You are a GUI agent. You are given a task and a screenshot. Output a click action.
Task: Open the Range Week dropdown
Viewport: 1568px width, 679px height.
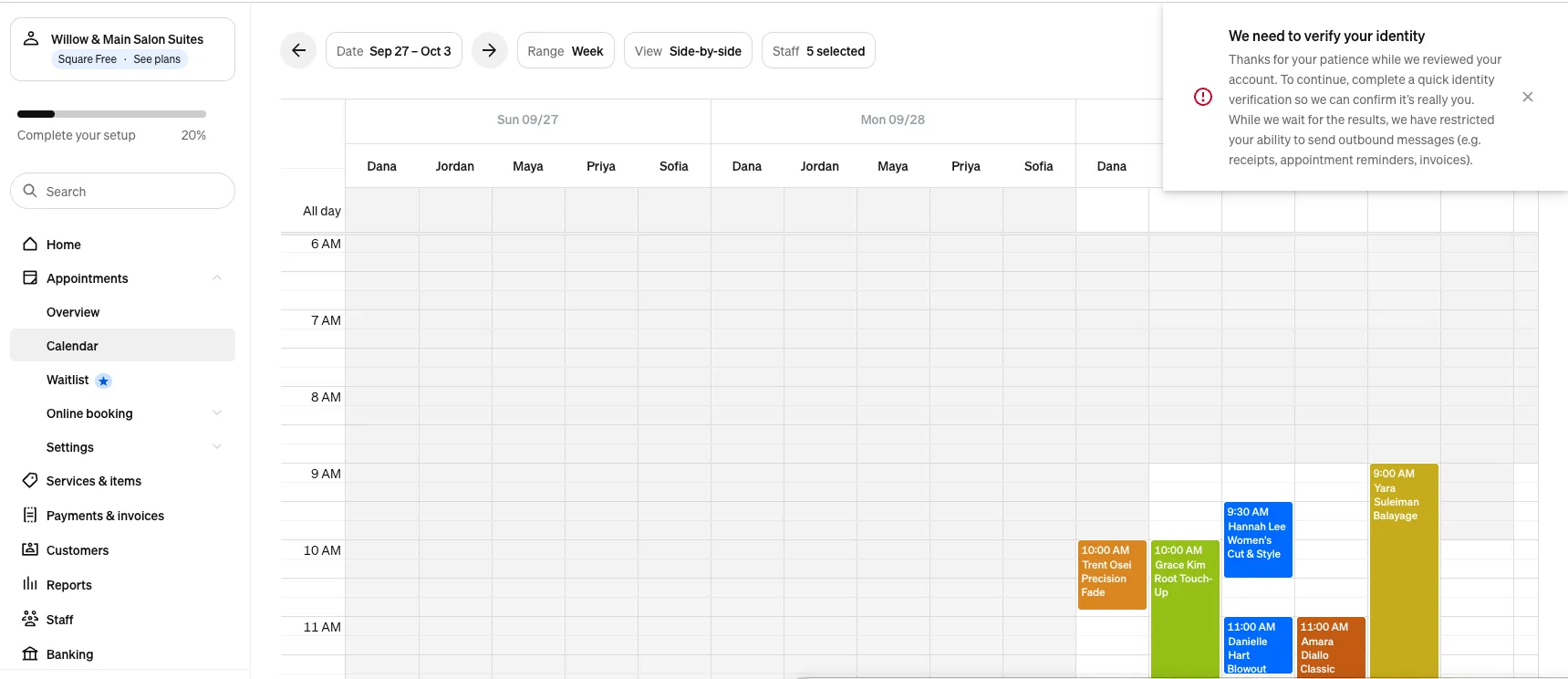tap(566, 51)
